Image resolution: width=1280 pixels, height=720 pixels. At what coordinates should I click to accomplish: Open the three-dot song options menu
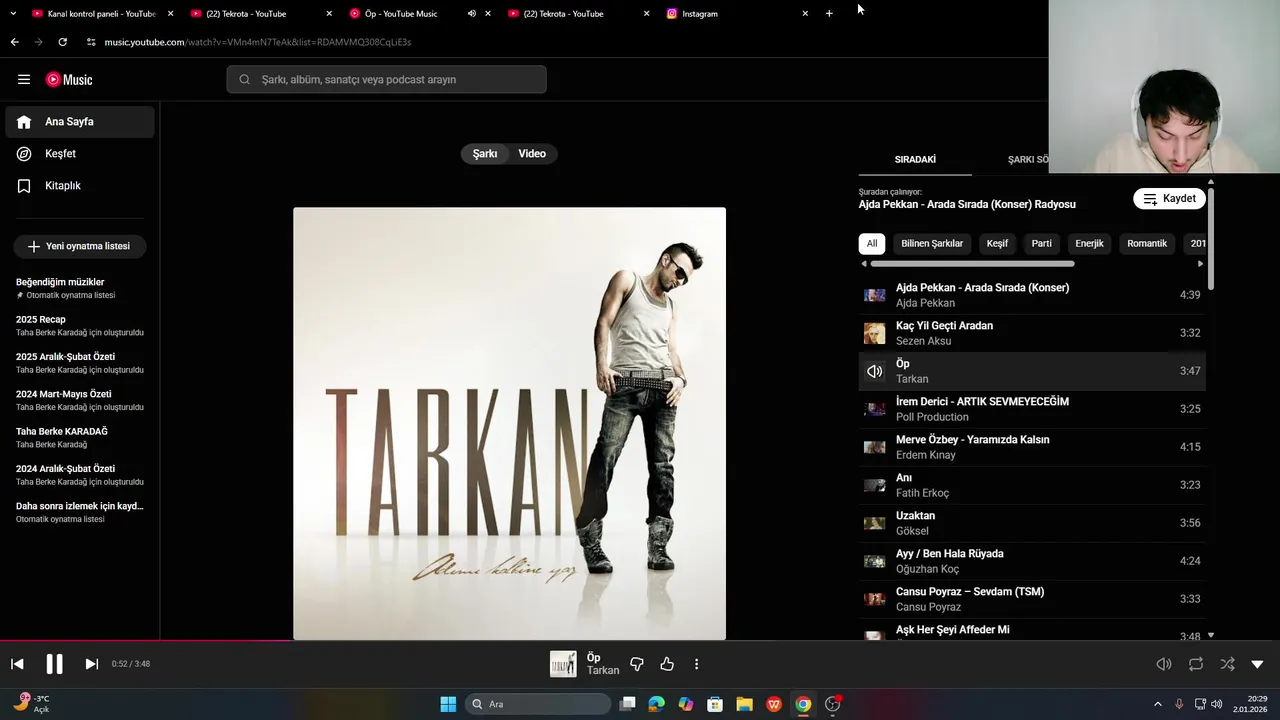pyautogui.click(x=697, y=664)
